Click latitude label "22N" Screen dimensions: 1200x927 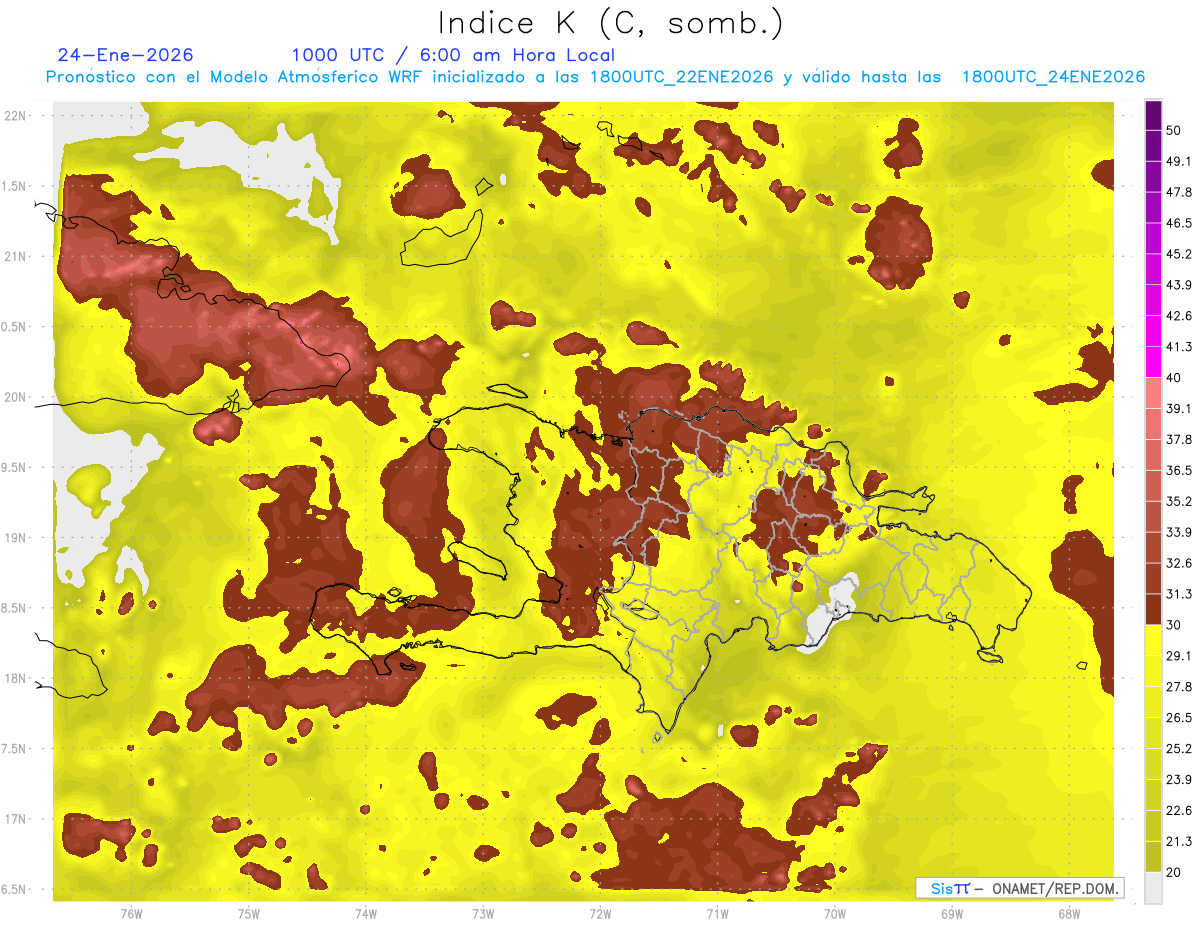pos(15,115)
